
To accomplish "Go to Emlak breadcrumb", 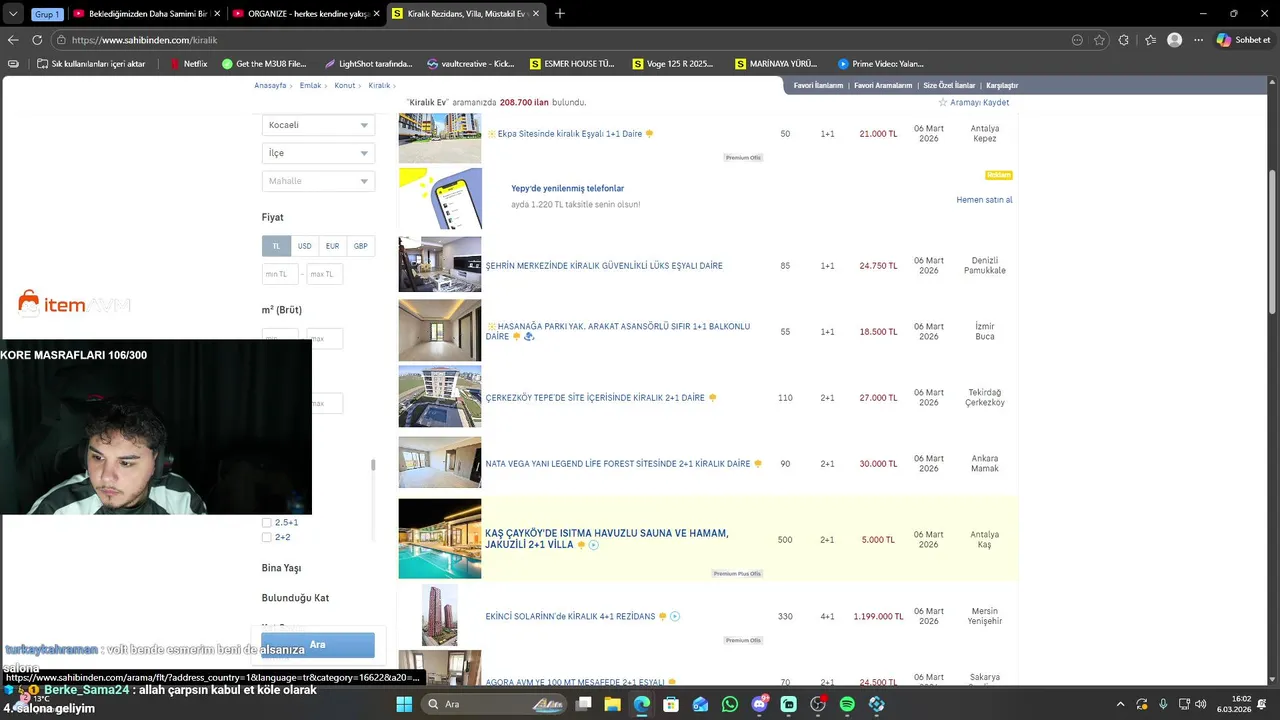I will pos(311,86).
